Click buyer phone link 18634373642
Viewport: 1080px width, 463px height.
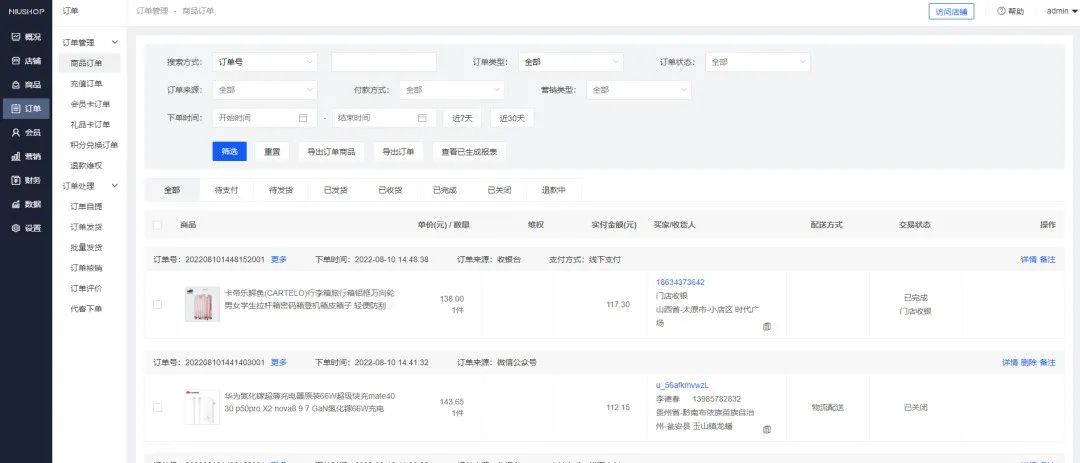pos(680,282)
